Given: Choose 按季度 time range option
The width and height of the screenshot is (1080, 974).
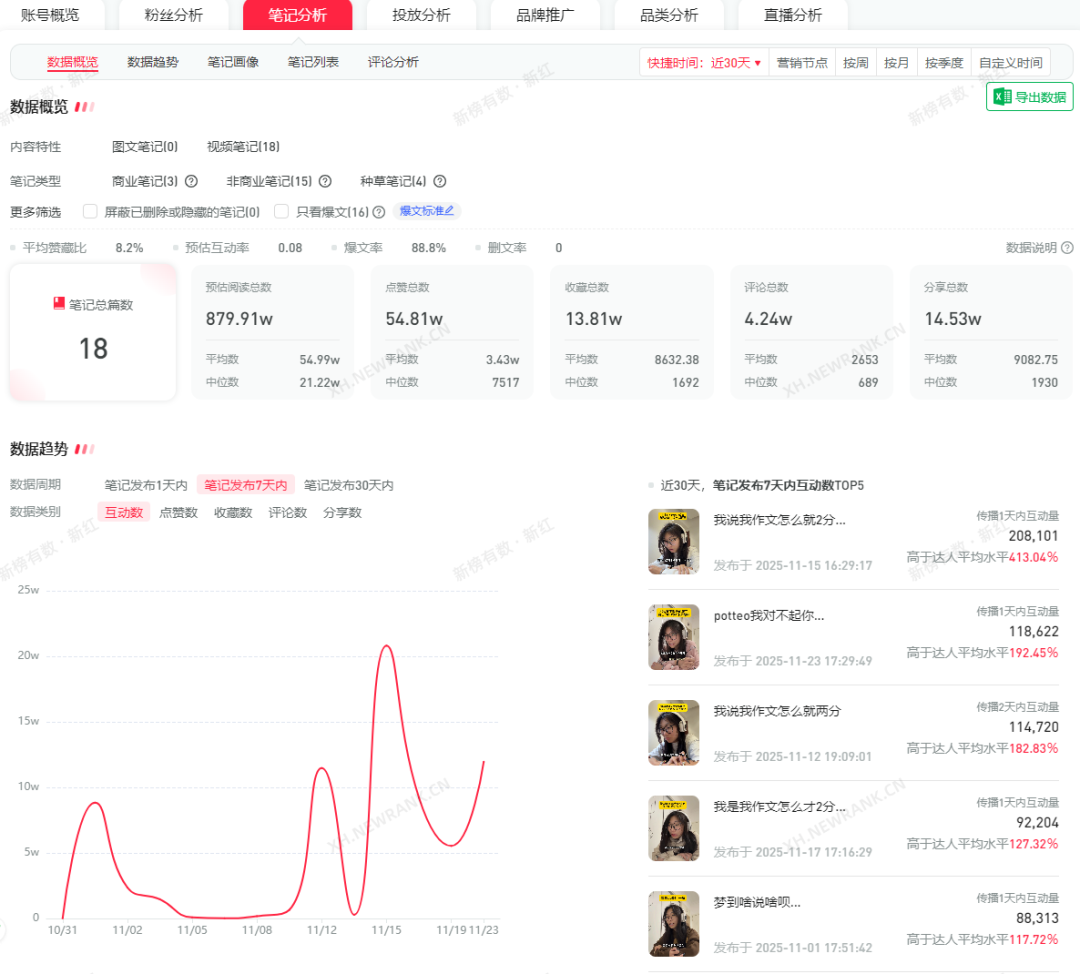Looking at the screenshot, I should 944,63.
